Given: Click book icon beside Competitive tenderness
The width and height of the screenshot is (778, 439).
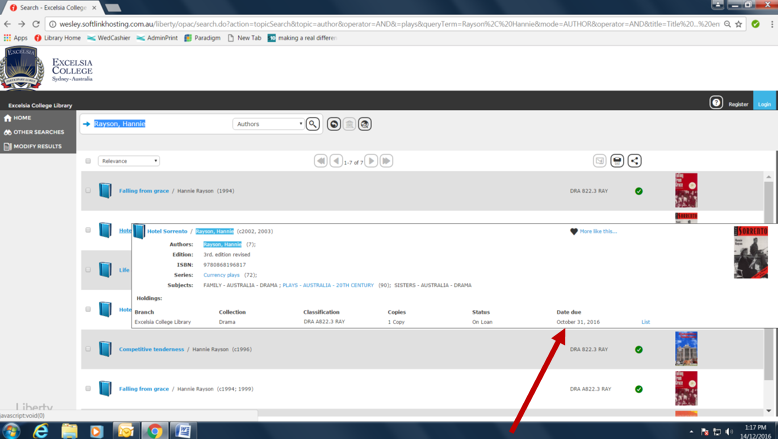Looking at the screenshot, I should pos(105,349).
